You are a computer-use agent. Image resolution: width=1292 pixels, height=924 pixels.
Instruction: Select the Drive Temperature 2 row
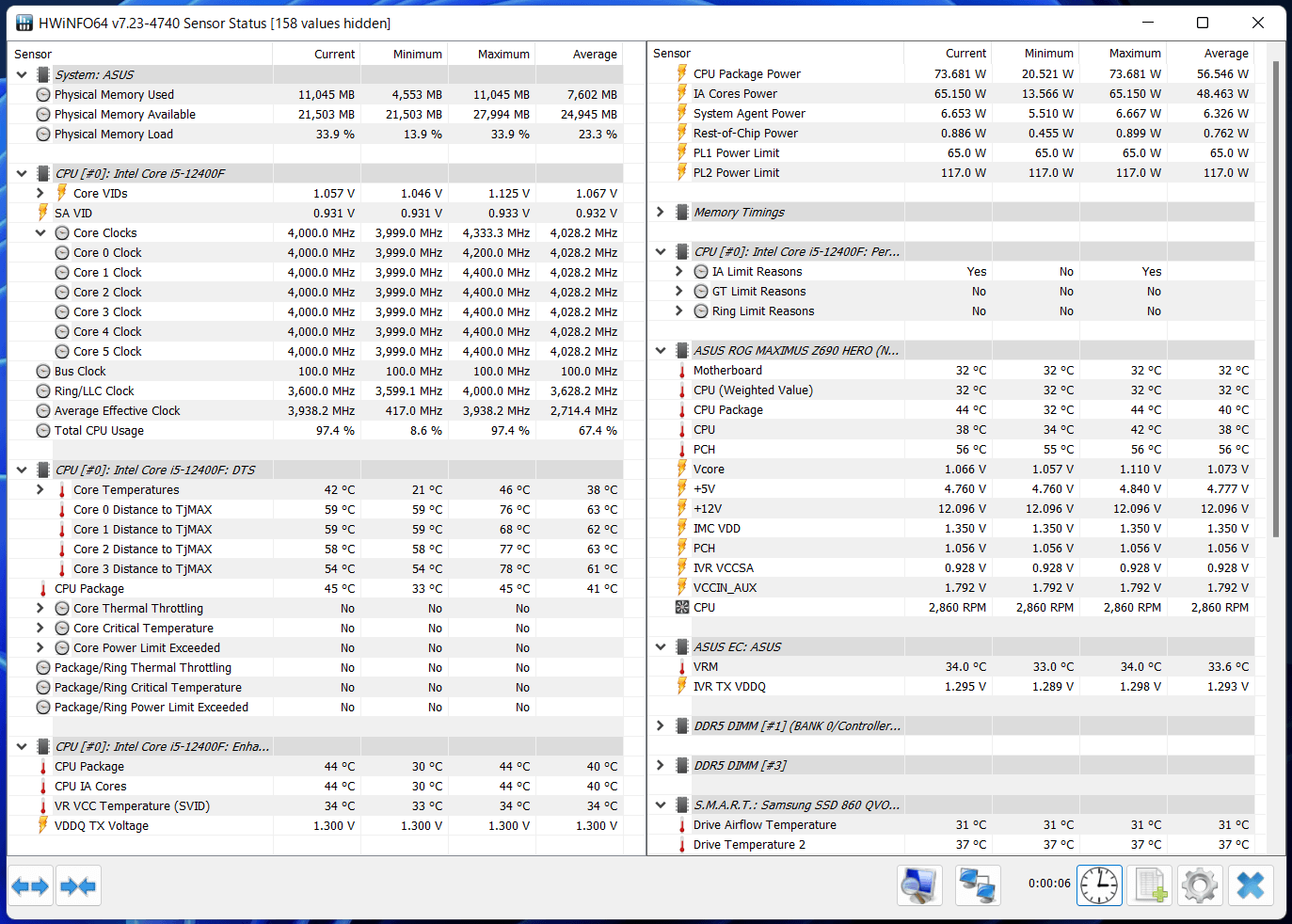(x=951, y=845)
